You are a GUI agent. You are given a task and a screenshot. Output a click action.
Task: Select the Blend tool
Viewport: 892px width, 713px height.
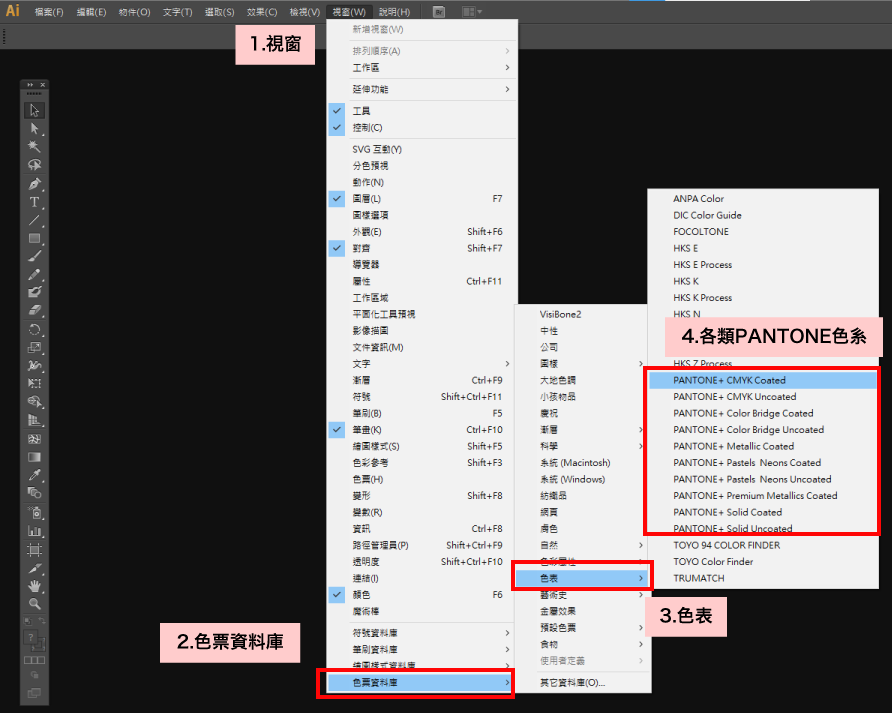point(34,493)
